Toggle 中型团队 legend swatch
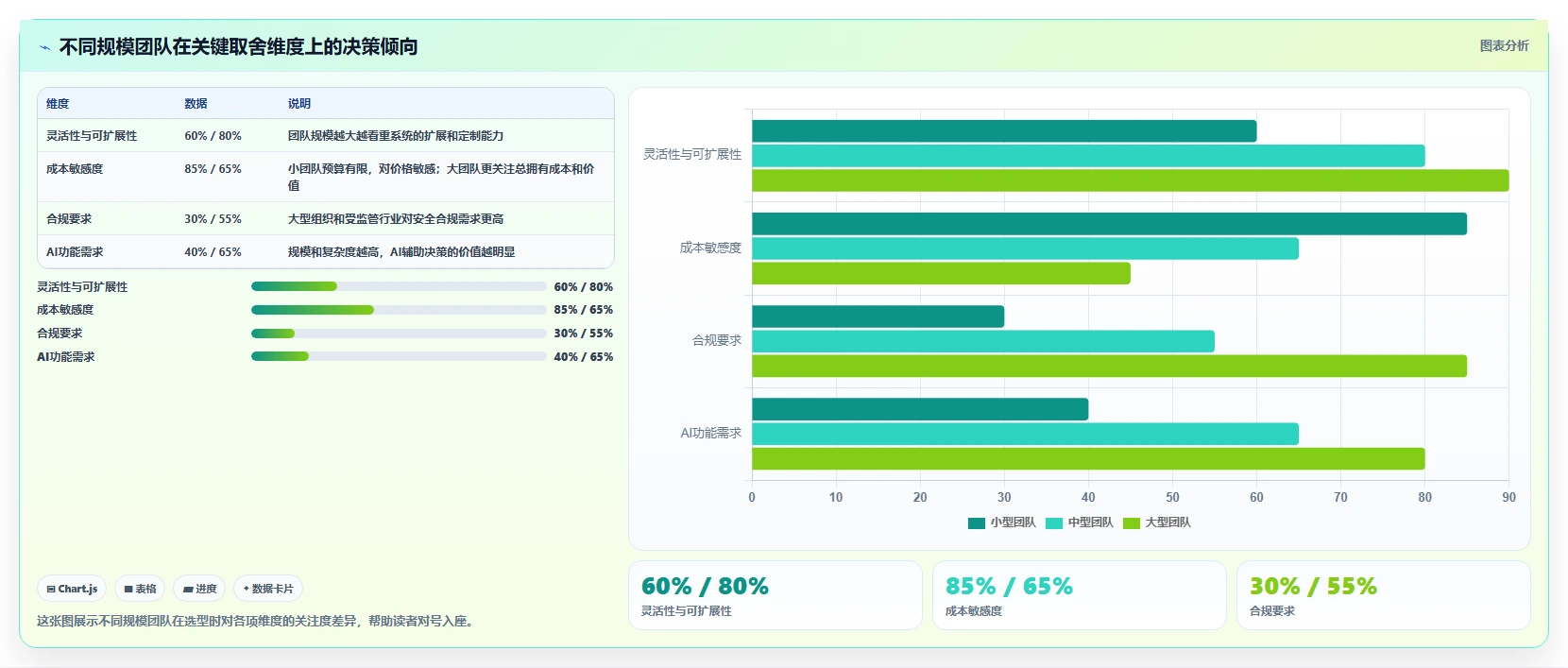 coord(1054,522)
